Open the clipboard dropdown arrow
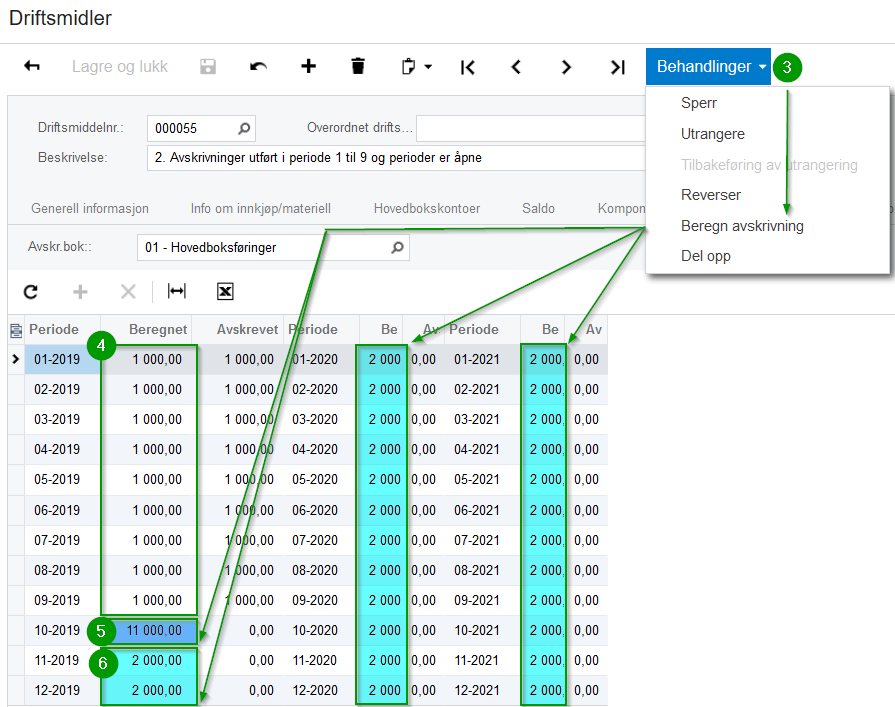 [428, 67]
